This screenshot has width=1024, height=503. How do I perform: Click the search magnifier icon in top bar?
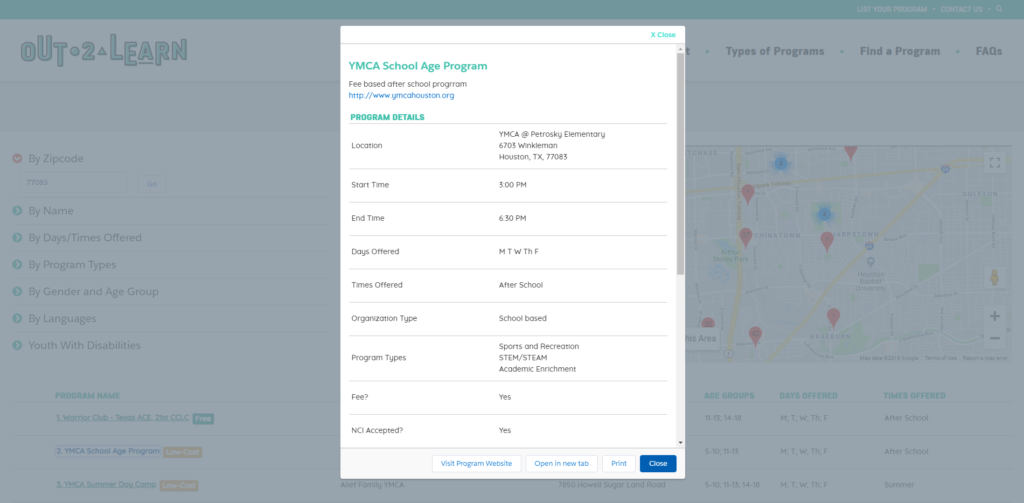point(999,9)
